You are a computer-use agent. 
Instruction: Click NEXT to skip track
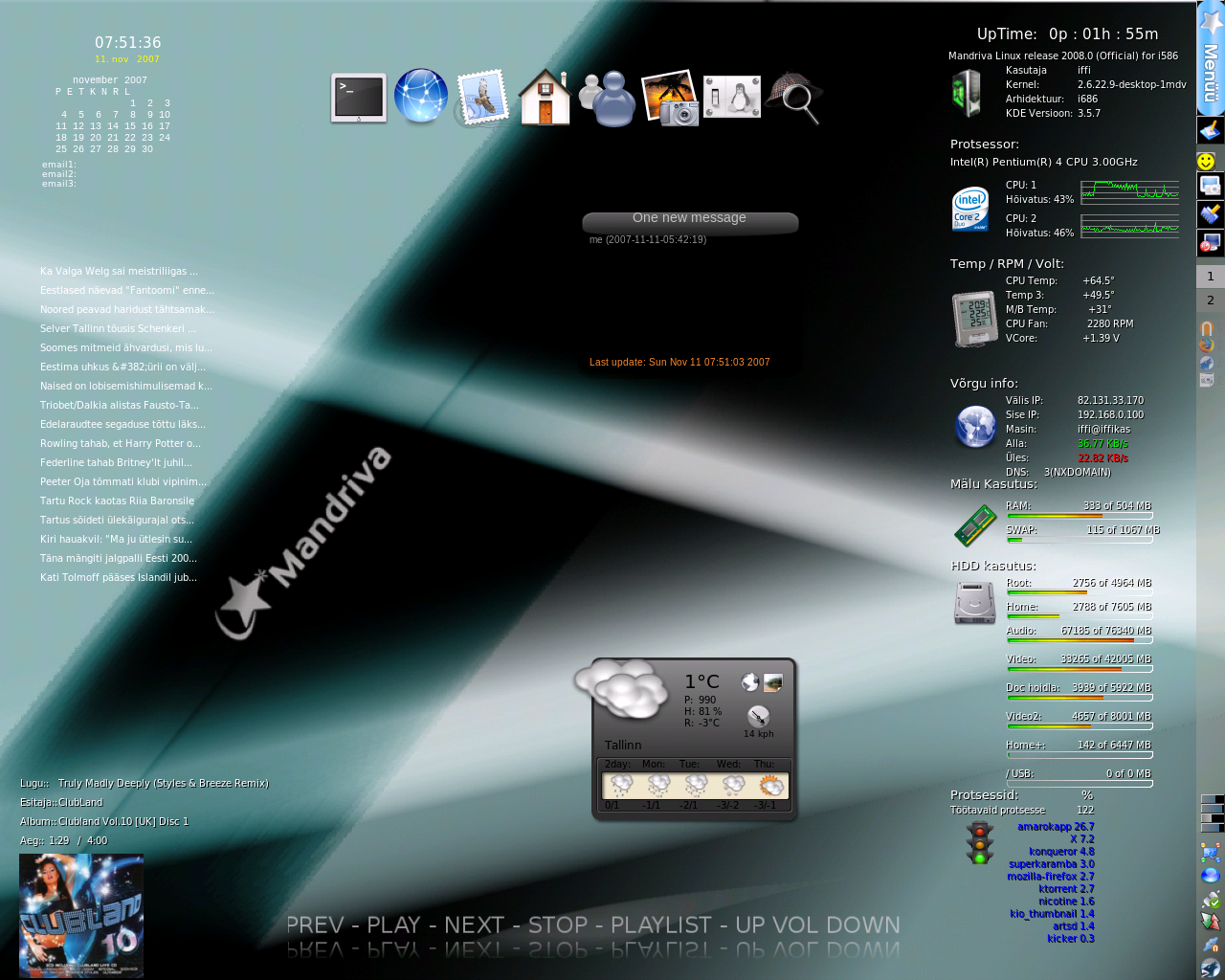(474, 925)
